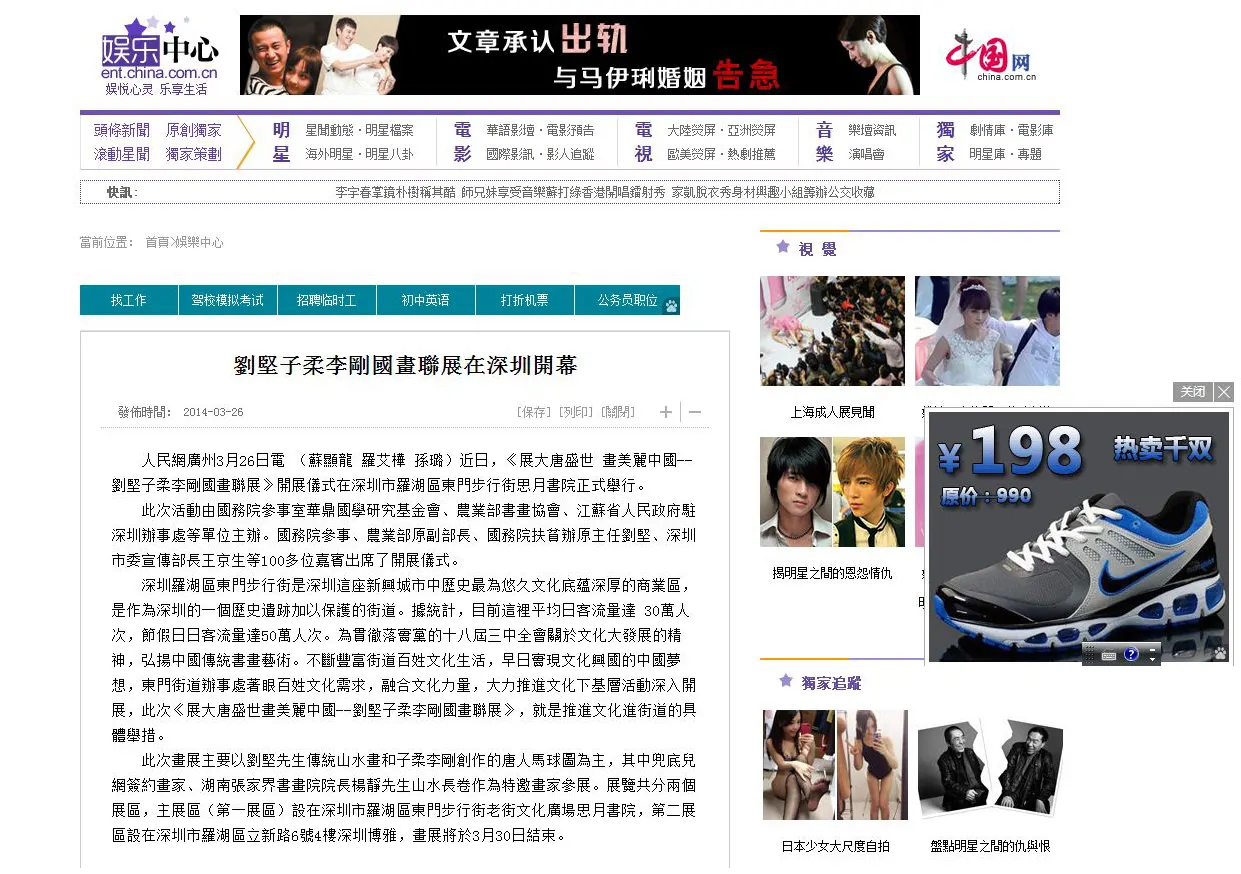The height and width of the screenshot is (874, 1241).
Task: Open the 原創獨家 link
Action: [194, 130]
